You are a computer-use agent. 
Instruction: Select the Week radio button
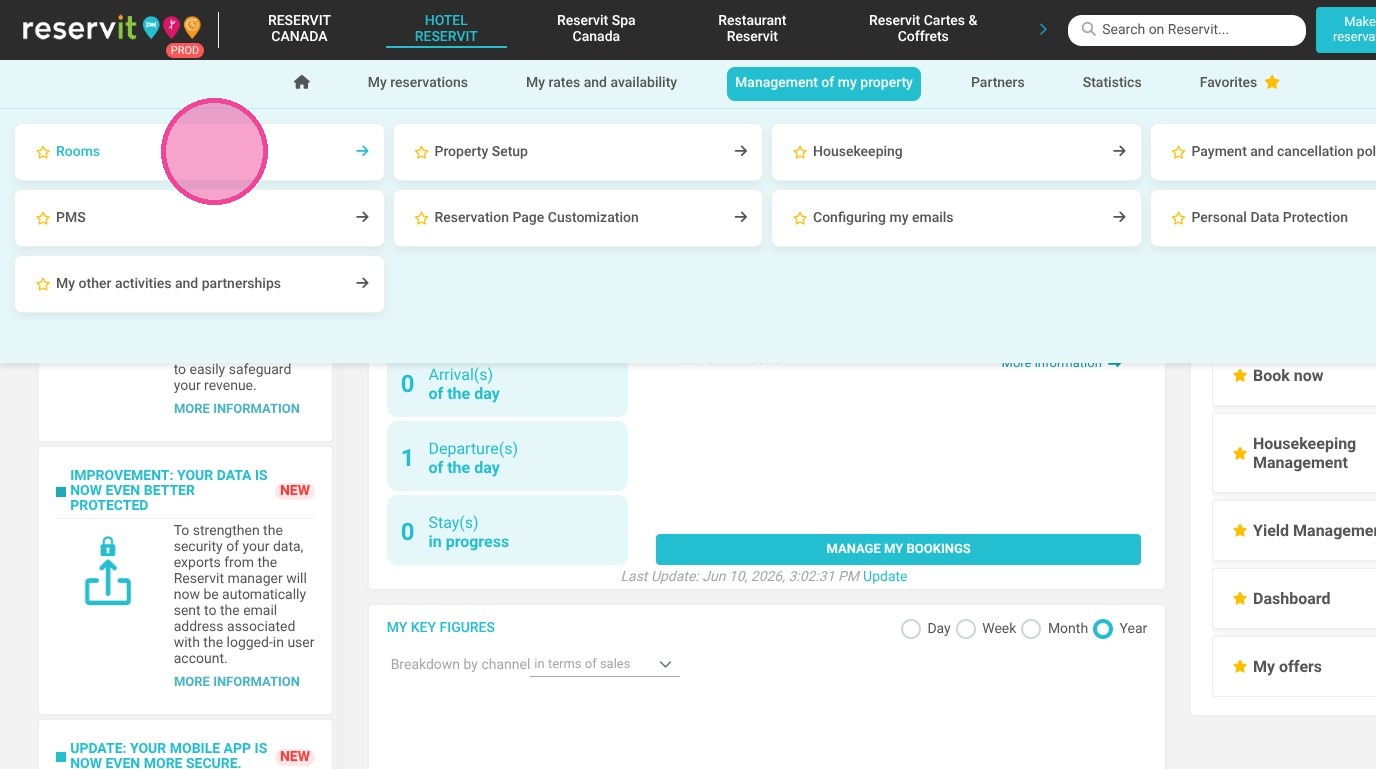(x=966, y=629)
